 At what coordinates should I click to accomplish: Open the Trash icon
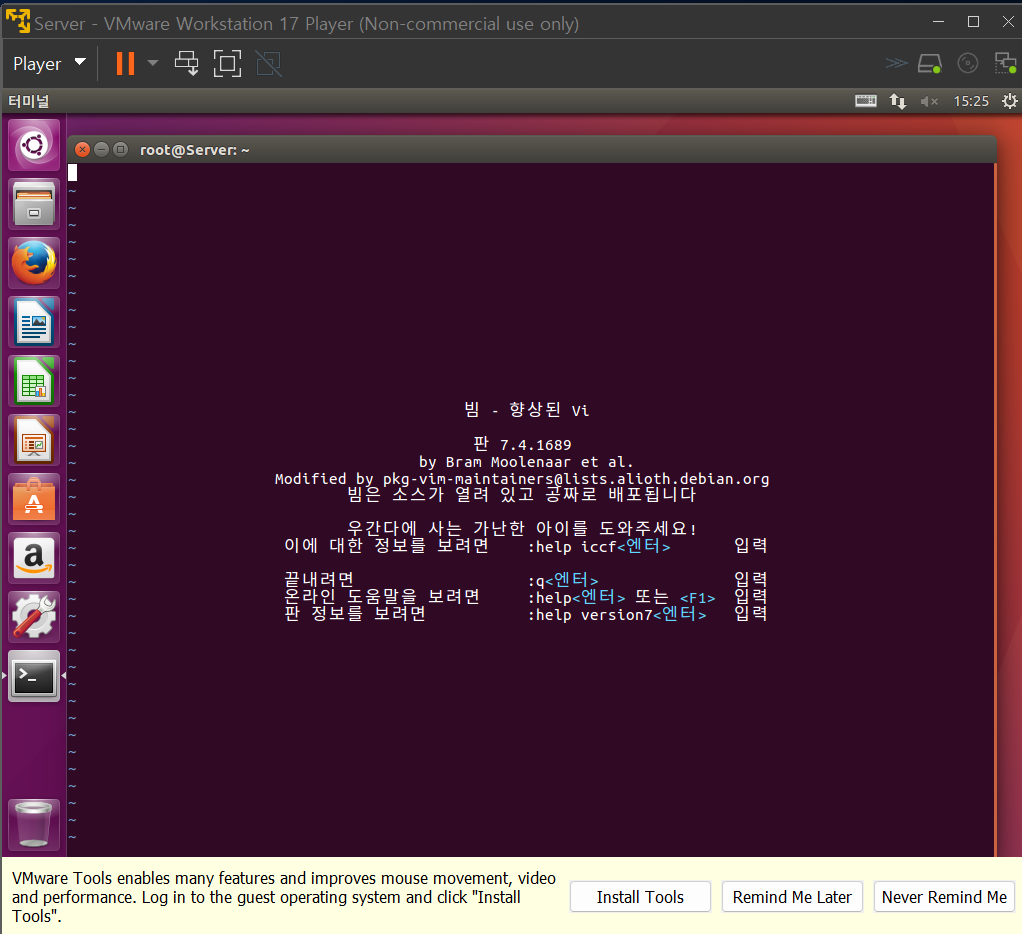coord(34,825)
